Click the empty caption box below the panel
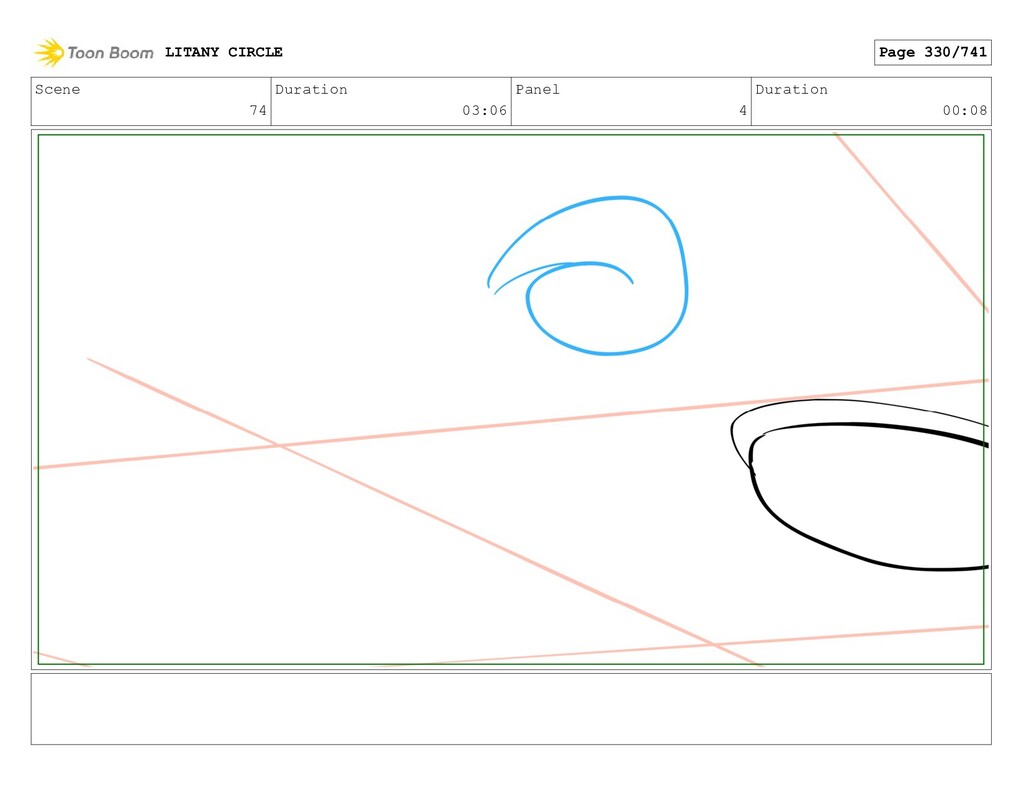This screenshot has width=1024, height=791. 511,709
